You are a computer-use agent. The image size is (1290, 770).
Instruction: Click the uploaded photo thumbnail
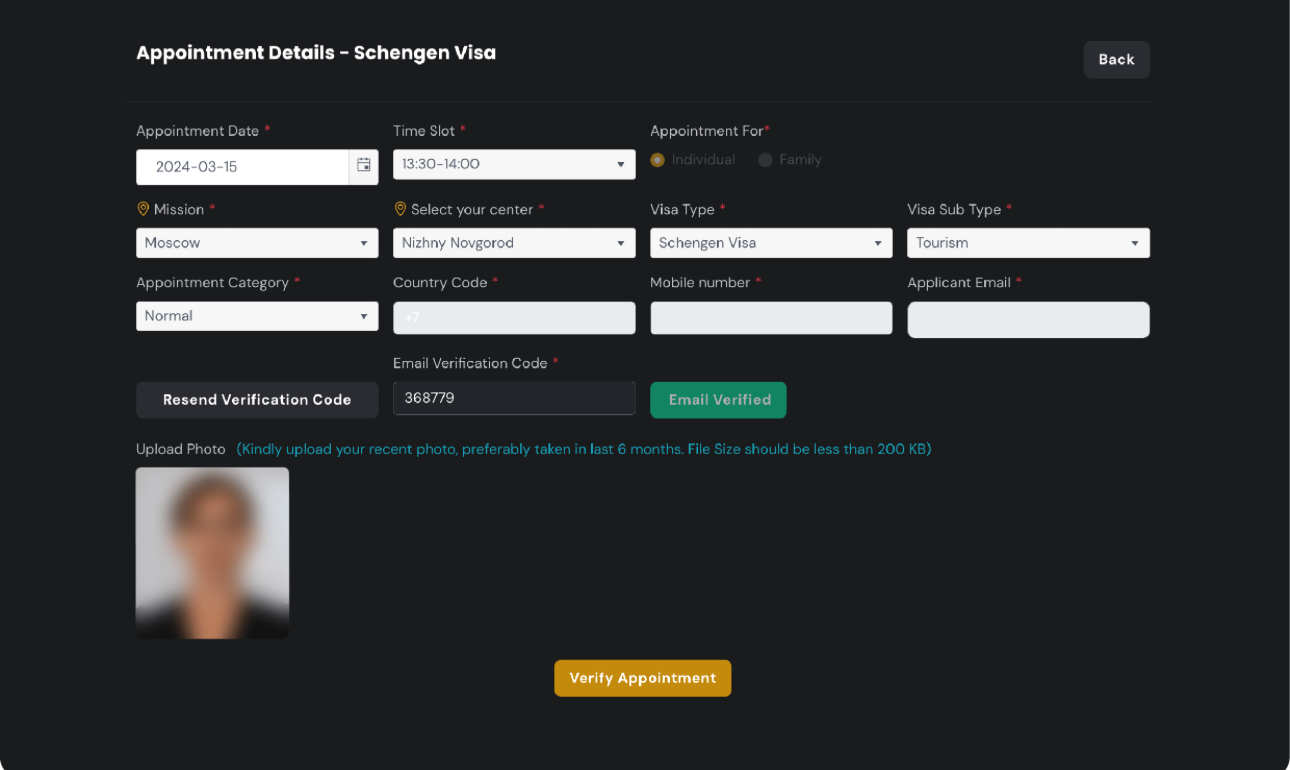click(212, 553)
